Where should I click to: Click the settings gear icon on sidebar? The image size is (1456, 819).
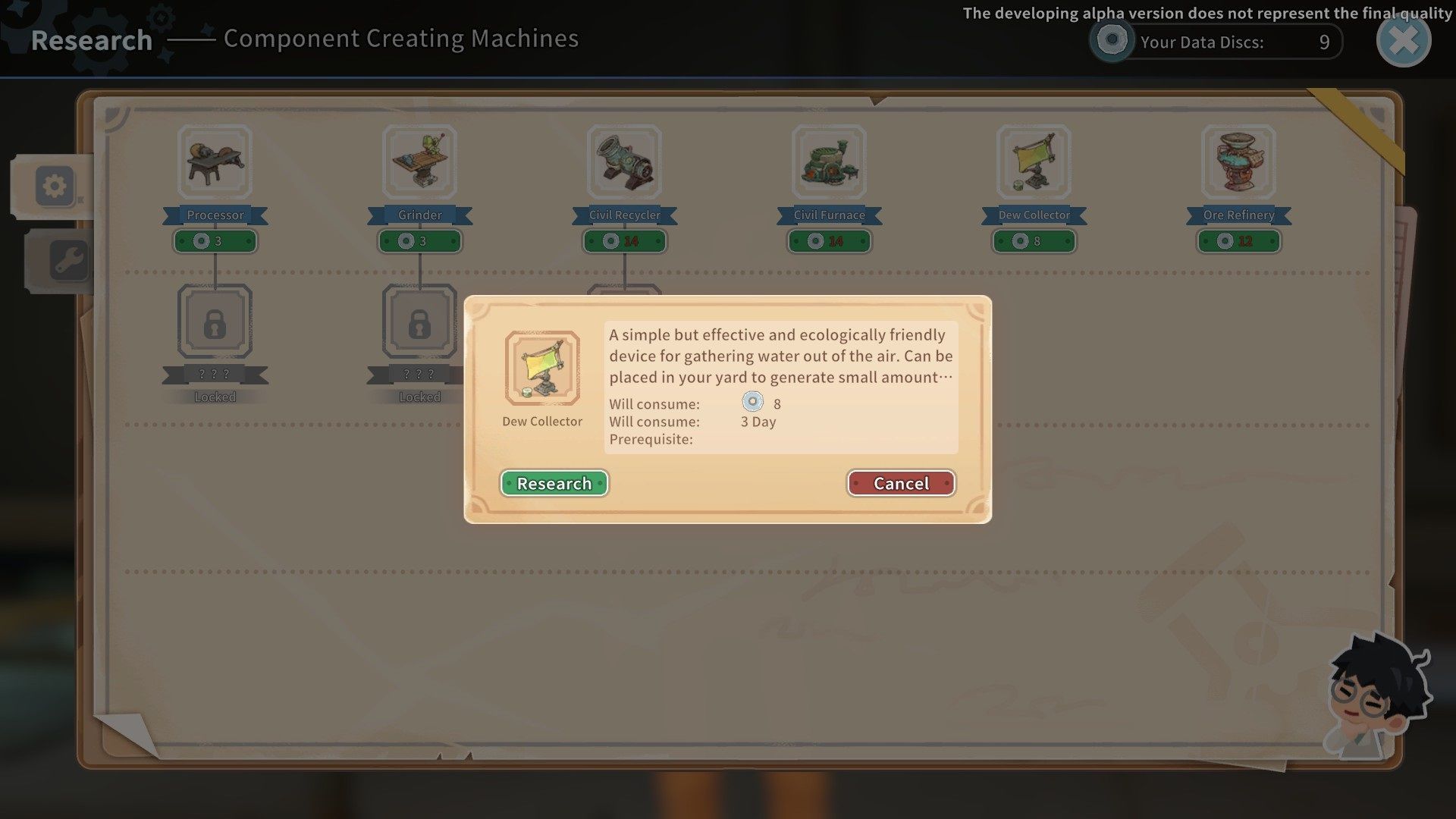click(55, 186)
